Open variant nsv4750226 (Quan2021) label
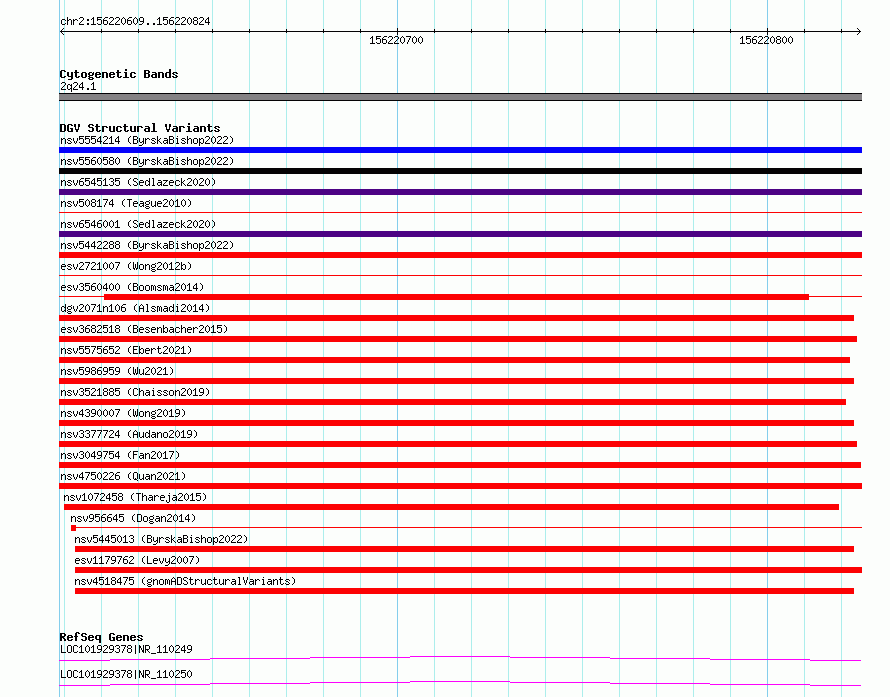 [123, 476]
